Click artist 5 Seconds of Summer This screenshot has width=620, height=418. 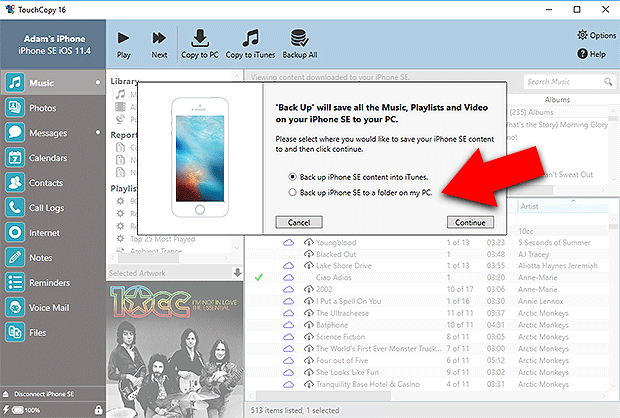(x=554, y=242)
